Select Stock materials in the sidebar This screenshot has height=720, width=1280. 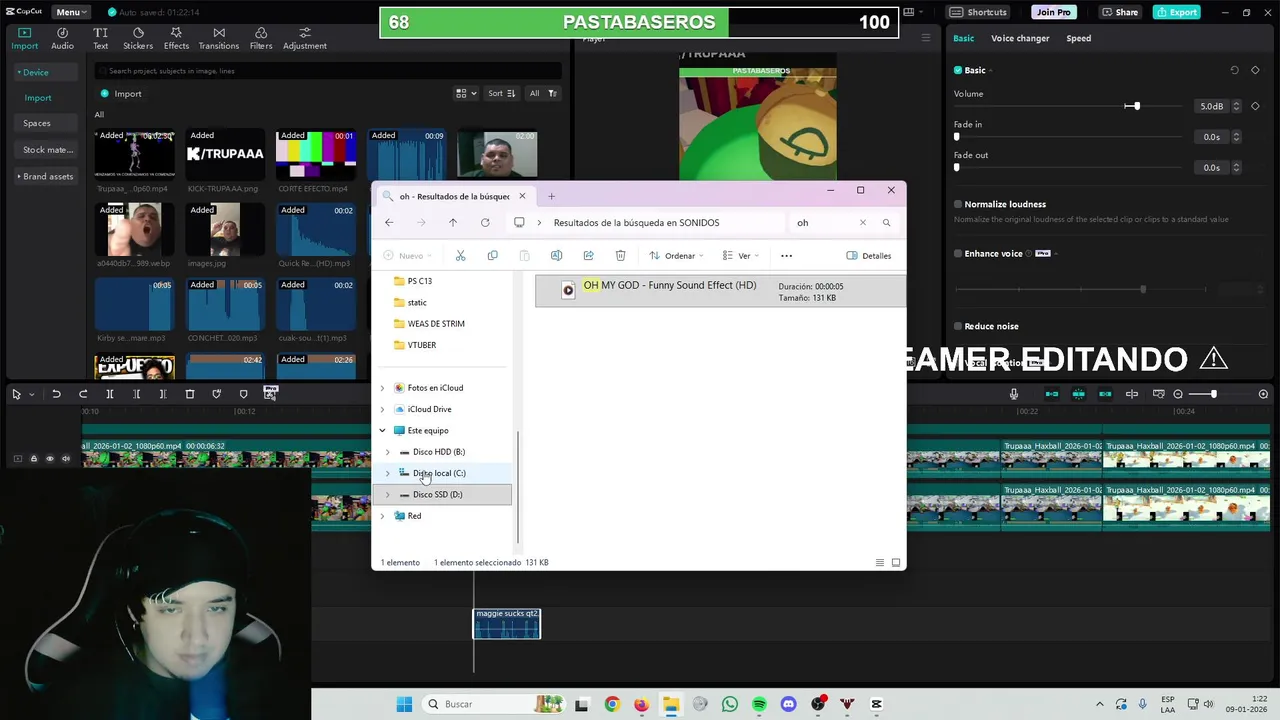coord(48,150)
